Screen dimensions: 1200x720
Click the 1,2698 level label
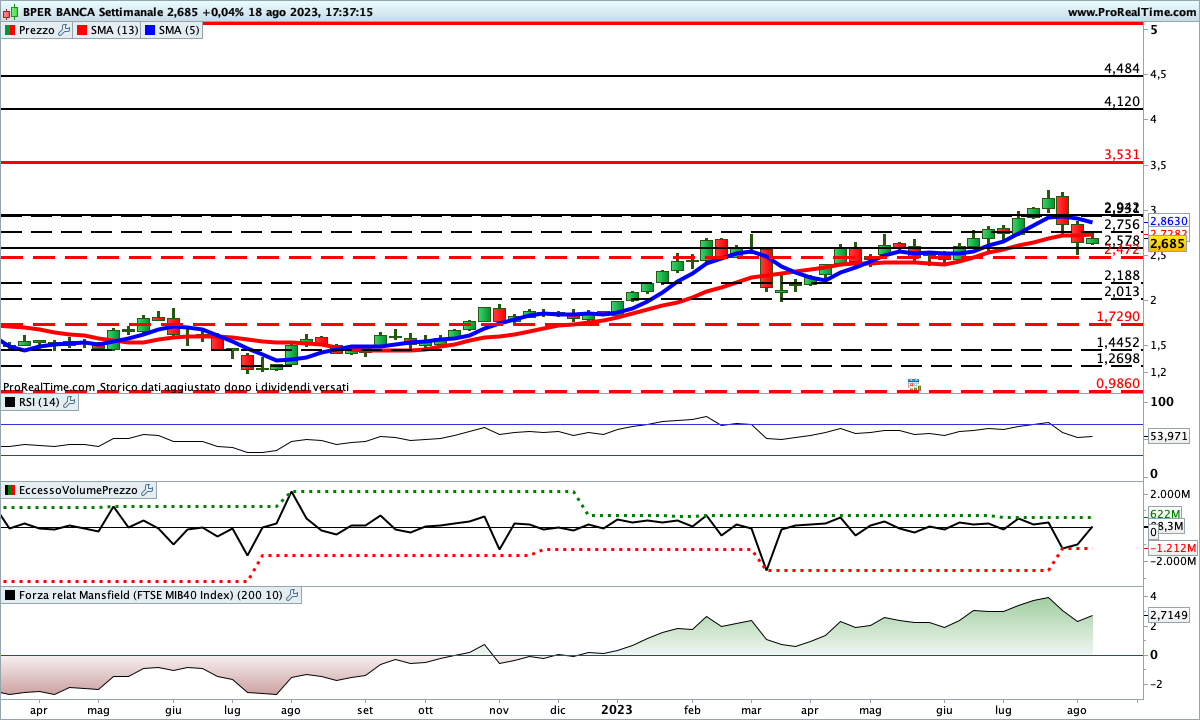coord(1119,358)
